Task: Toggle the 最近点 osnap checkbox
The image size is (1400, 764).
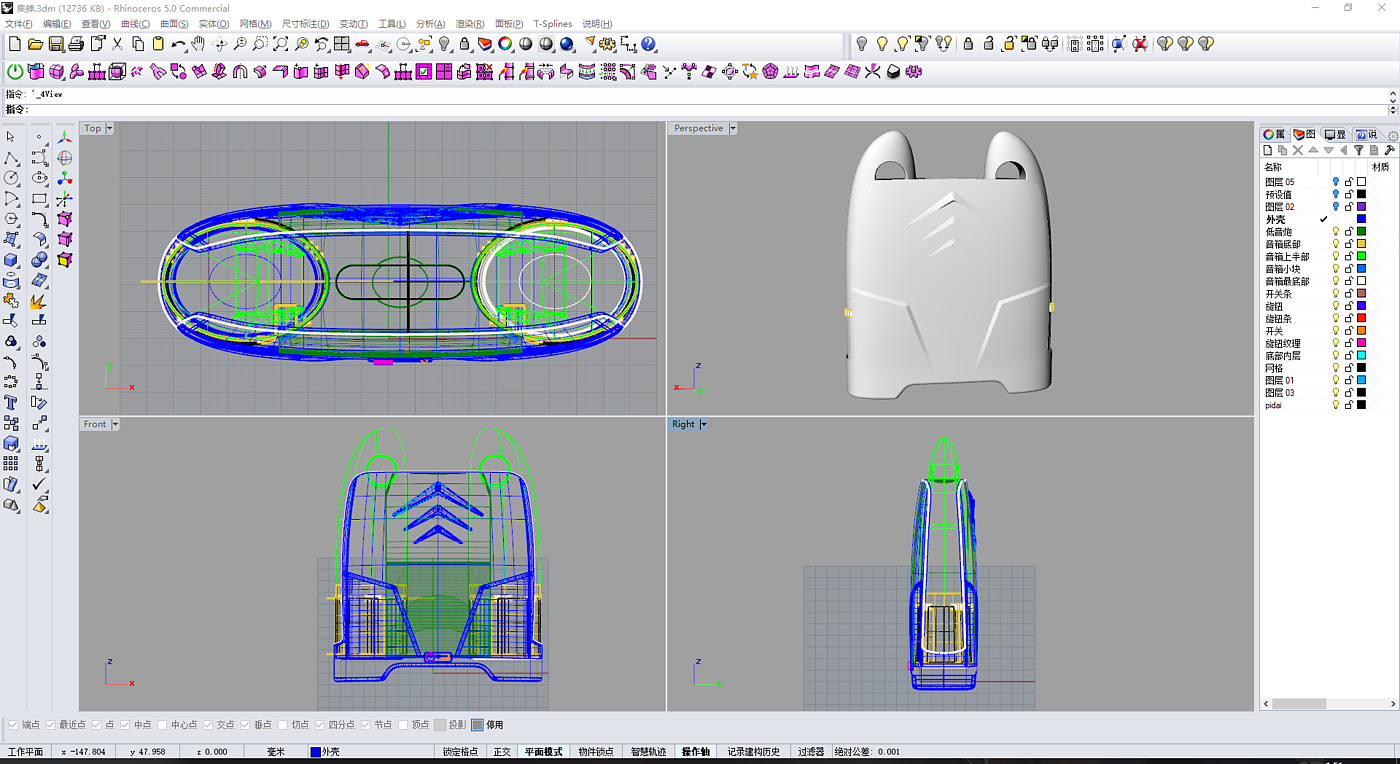Action: (x=50, y=725)
